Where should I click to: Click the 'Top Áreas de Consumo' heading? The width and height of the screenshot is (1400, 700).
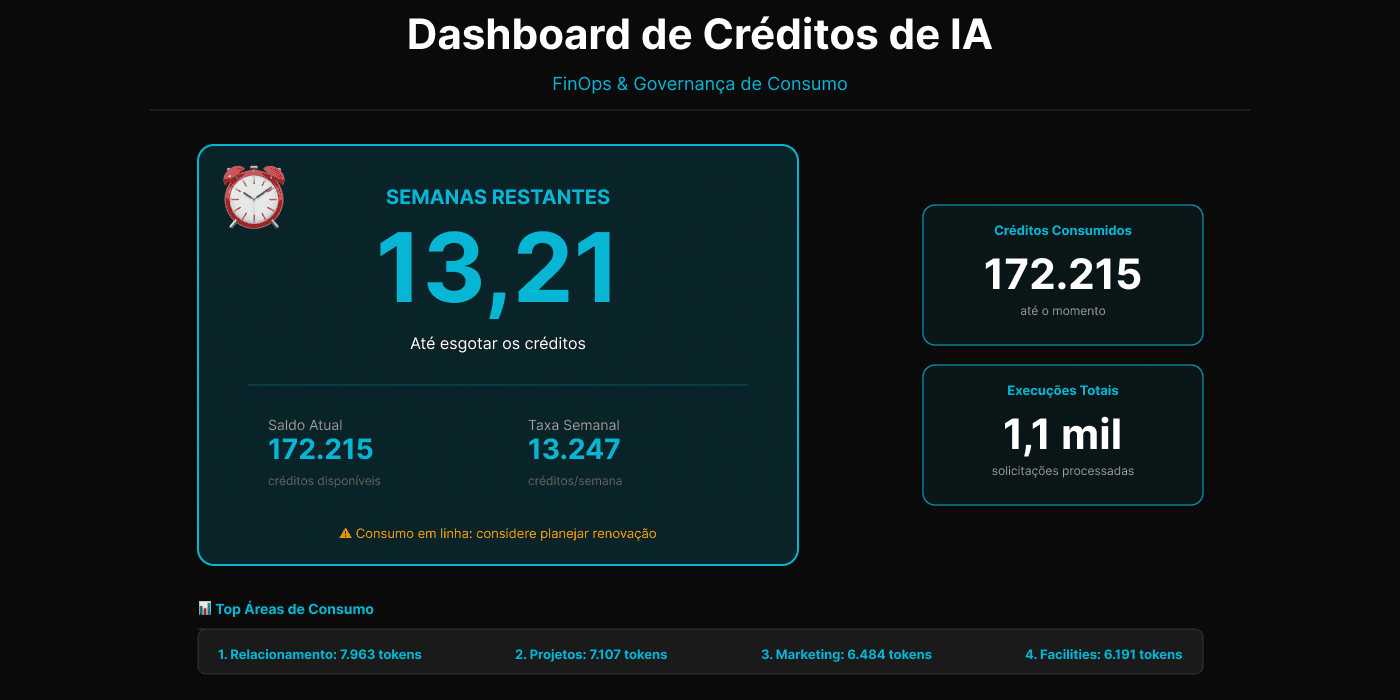click(295, 609)
